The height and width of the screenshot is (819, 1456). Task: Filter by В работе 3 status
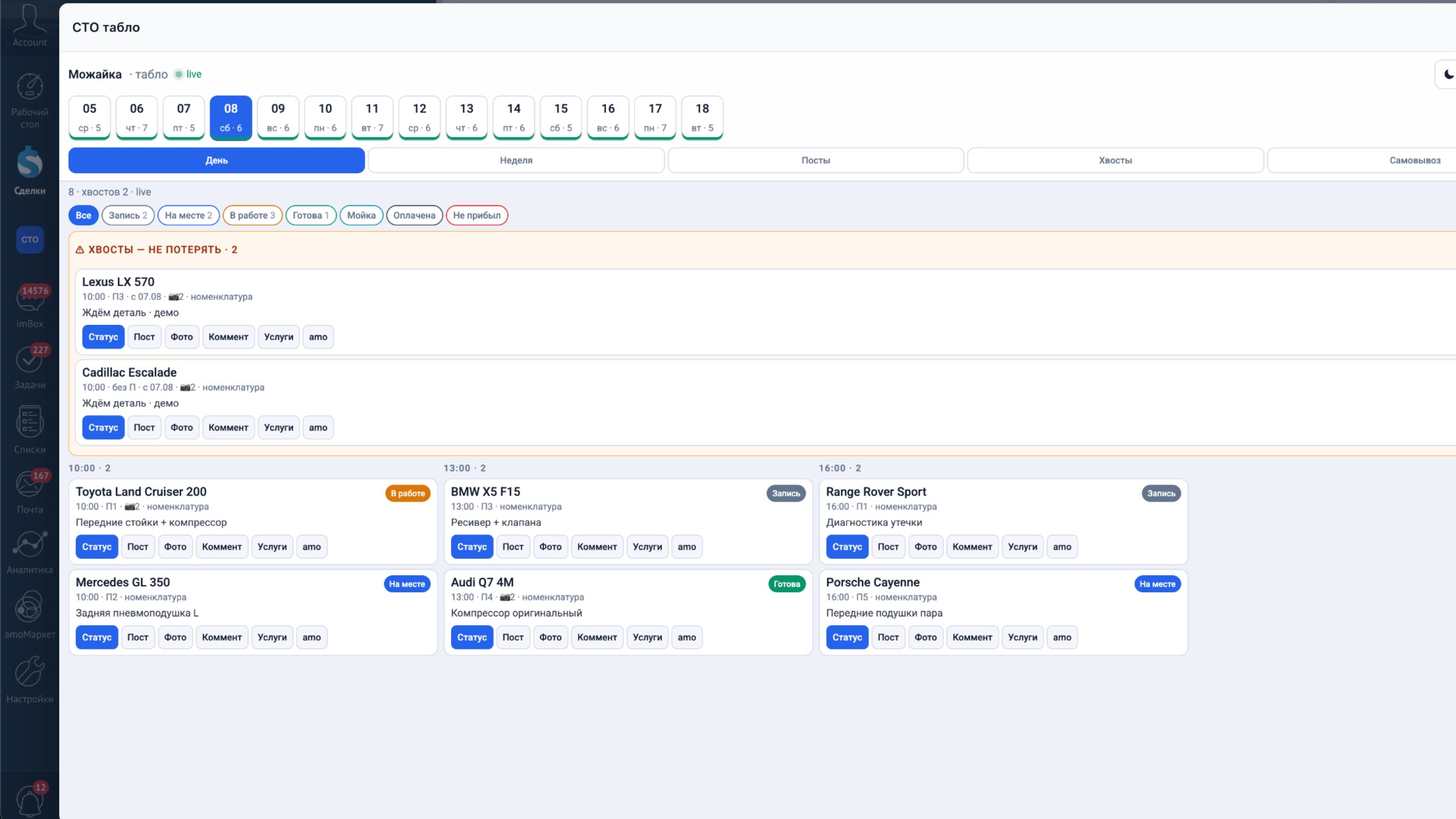click(252, 215)
